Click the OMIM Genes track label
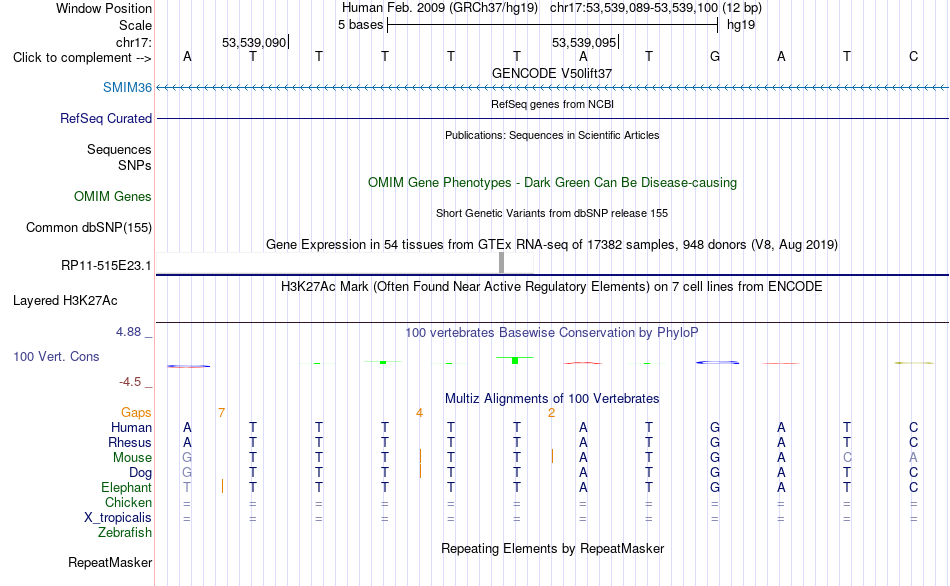 pos(113,196)
